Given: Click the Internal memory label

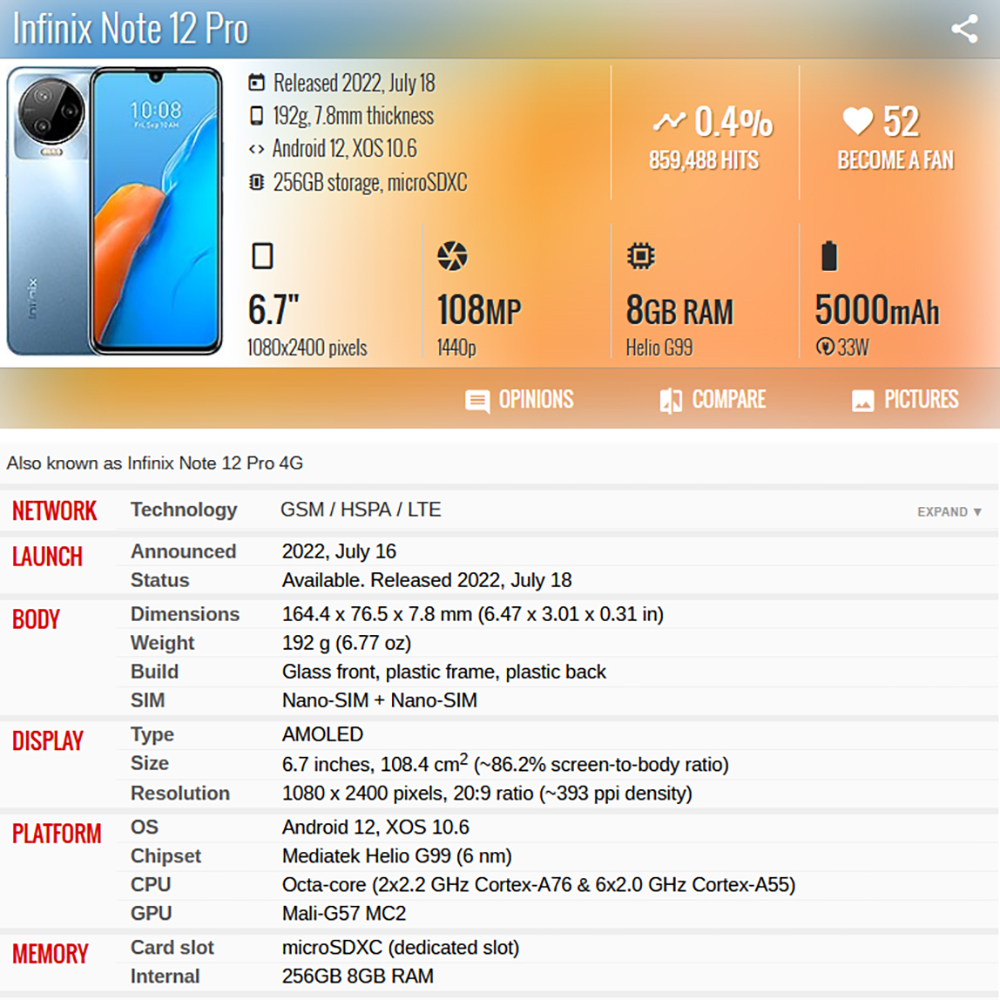Looking at the screenshot, I should (x=165, y=976).
